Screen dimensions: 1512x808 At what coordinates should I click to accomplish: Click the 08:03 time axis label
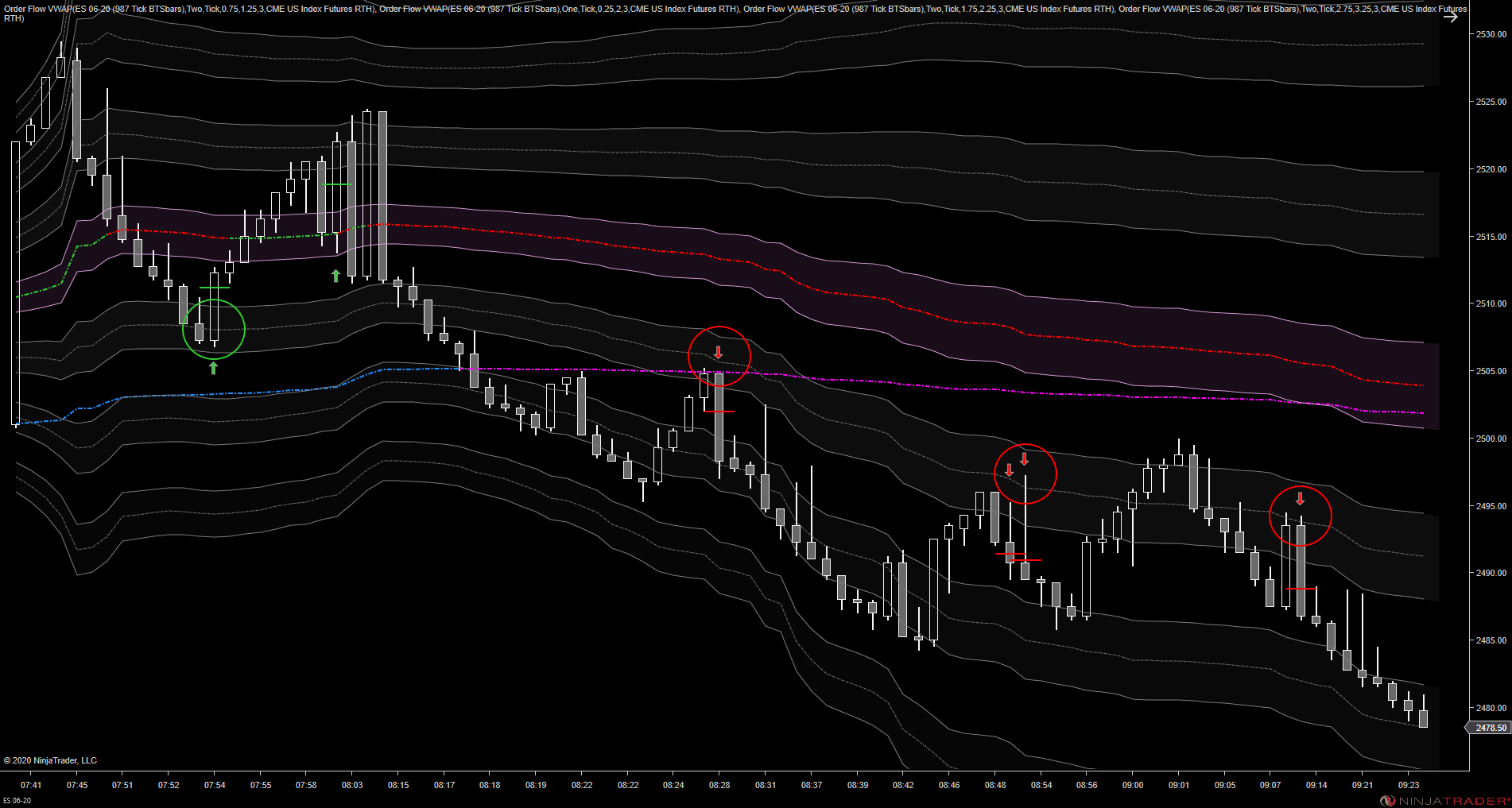[352, 785]
